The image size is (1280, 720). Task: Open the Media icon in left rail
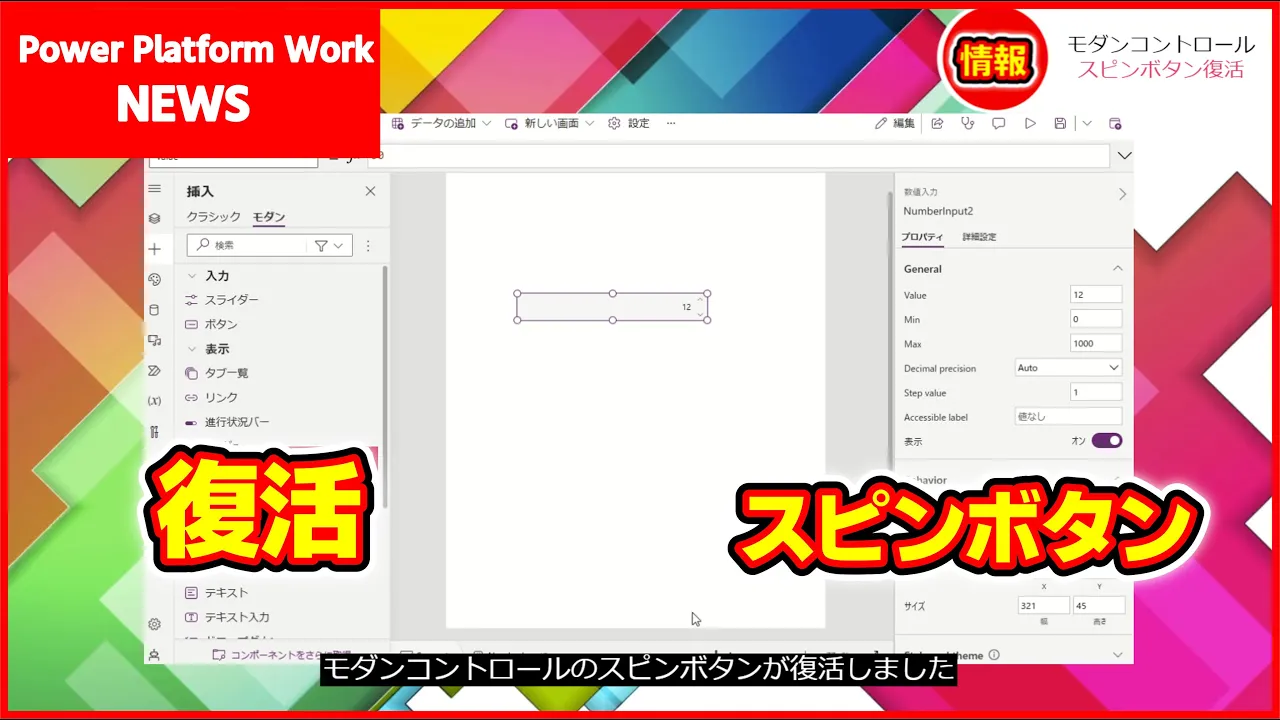click(154, 340)
